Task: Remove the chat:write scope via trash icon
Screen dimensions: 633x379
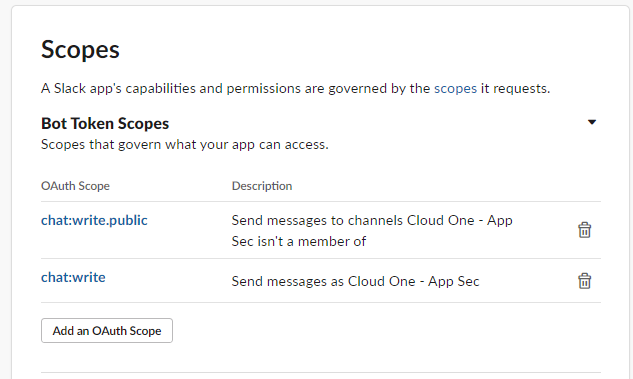Action: click(585, 281)
